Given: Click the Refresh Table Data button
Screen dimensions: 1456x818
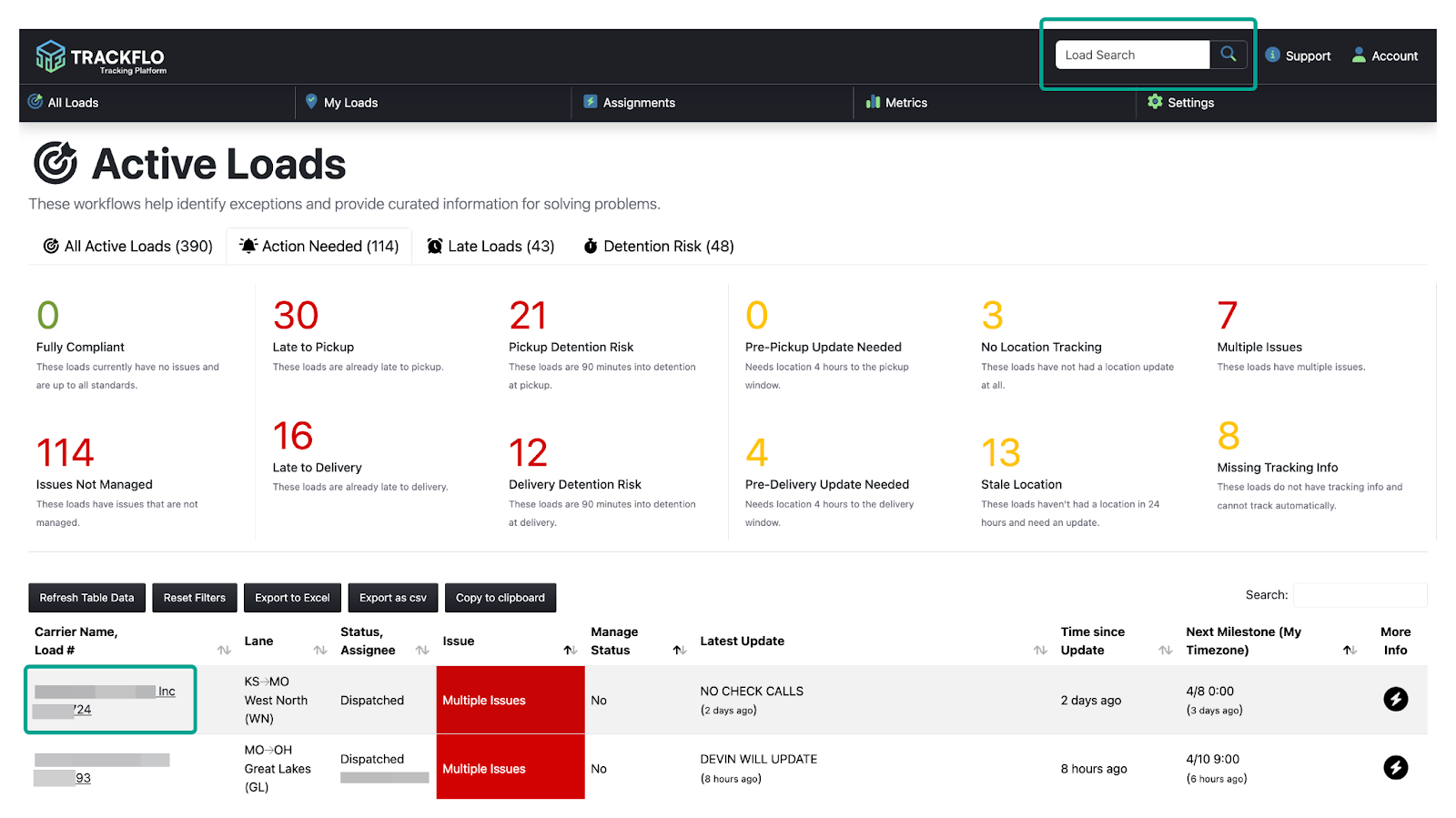Looking at the screenshot, I should tap(86, 598).
